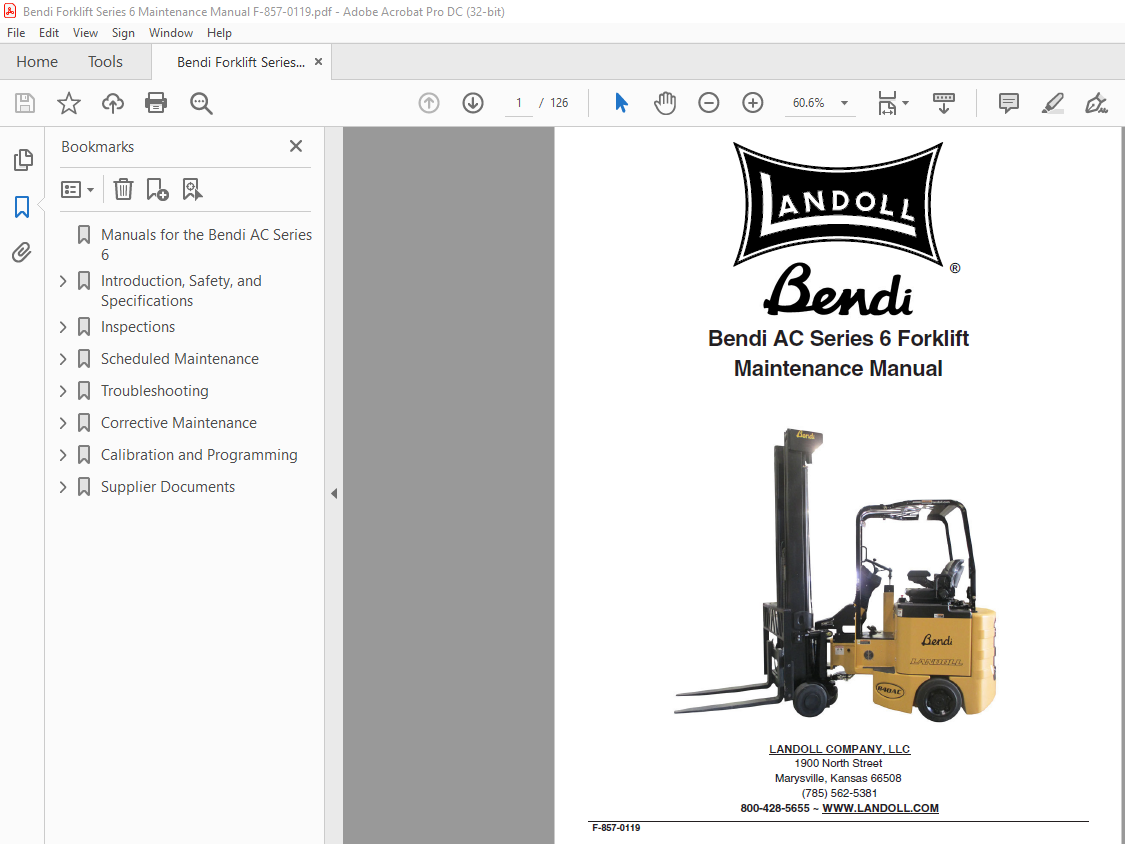This screenshot has width=1125, height=844.
Task: Go to next page arrow icon
Action: 473,103
